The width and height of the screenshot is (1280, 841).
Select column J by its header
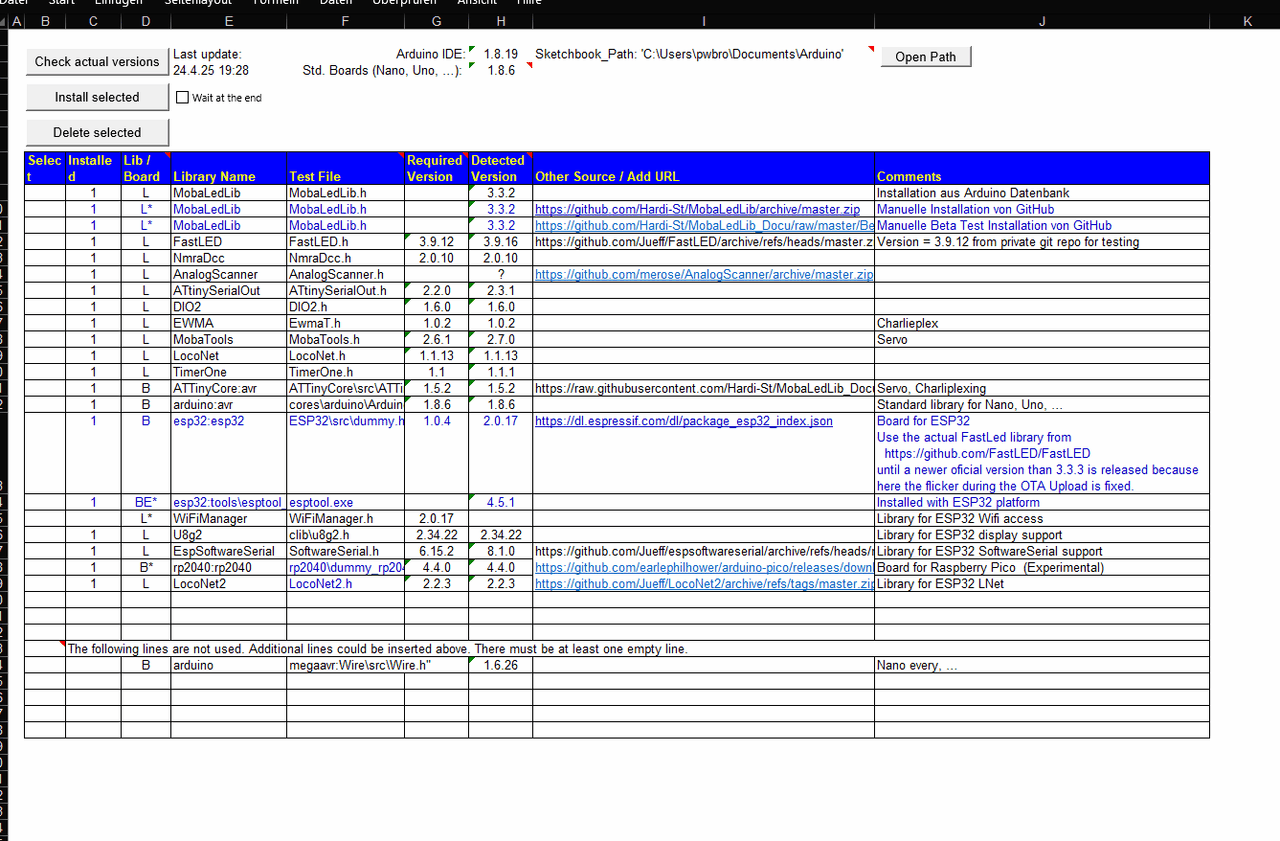click(1042, 21)
